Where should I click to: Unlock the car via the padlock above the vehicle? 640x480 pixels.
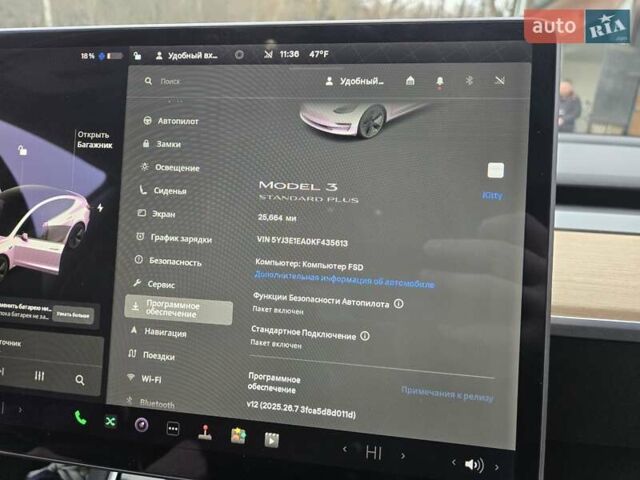[22, 150]
